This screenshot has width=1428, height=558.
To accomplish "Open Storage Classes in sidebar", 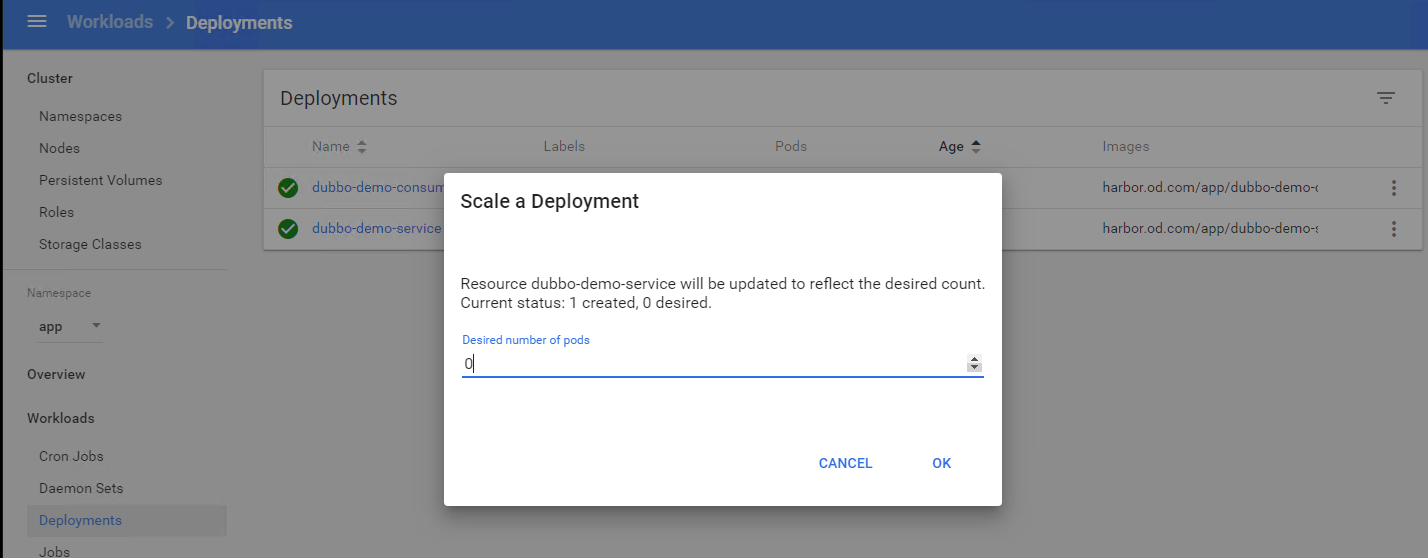I will 90,244.
